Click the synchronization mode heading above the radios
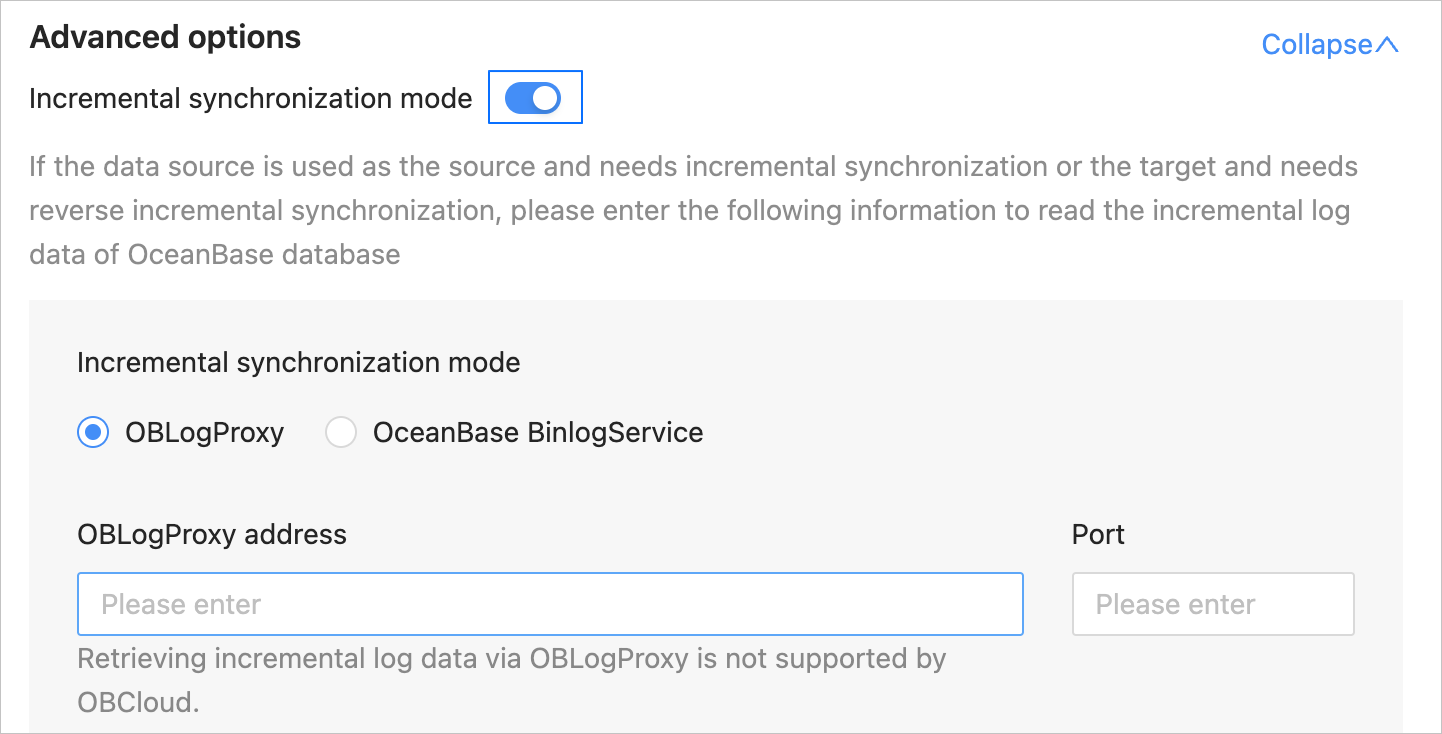The image size is (1442, 734). [298, 362]
